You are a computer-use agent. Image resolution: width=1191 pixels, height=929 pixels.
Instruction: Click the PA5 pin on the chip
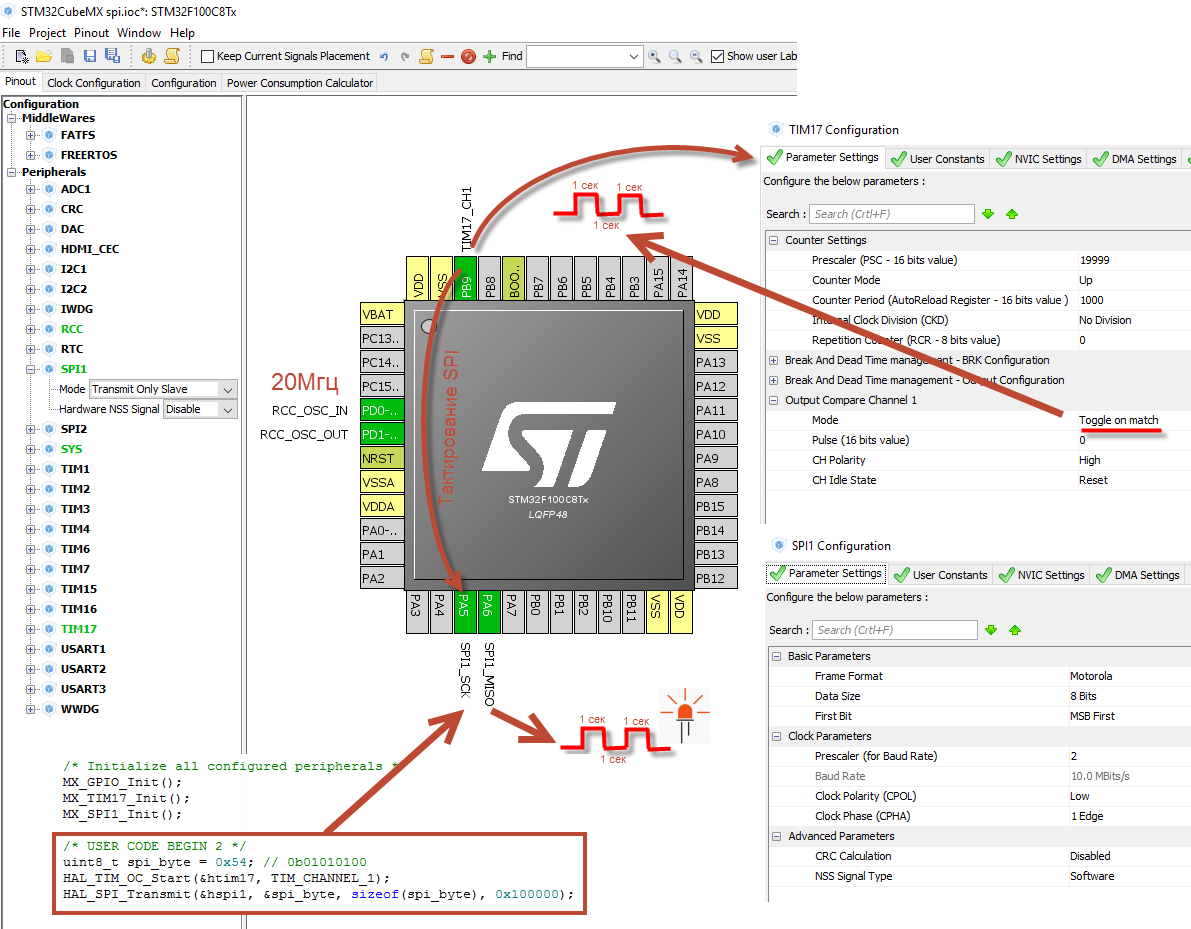click(x=465, y=607)
